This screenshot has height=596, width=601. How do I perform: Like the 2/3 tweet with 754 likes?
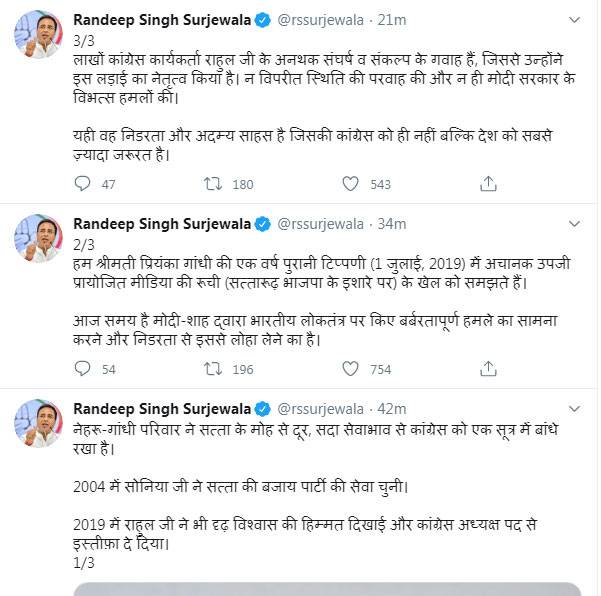[x=350, y=369]
